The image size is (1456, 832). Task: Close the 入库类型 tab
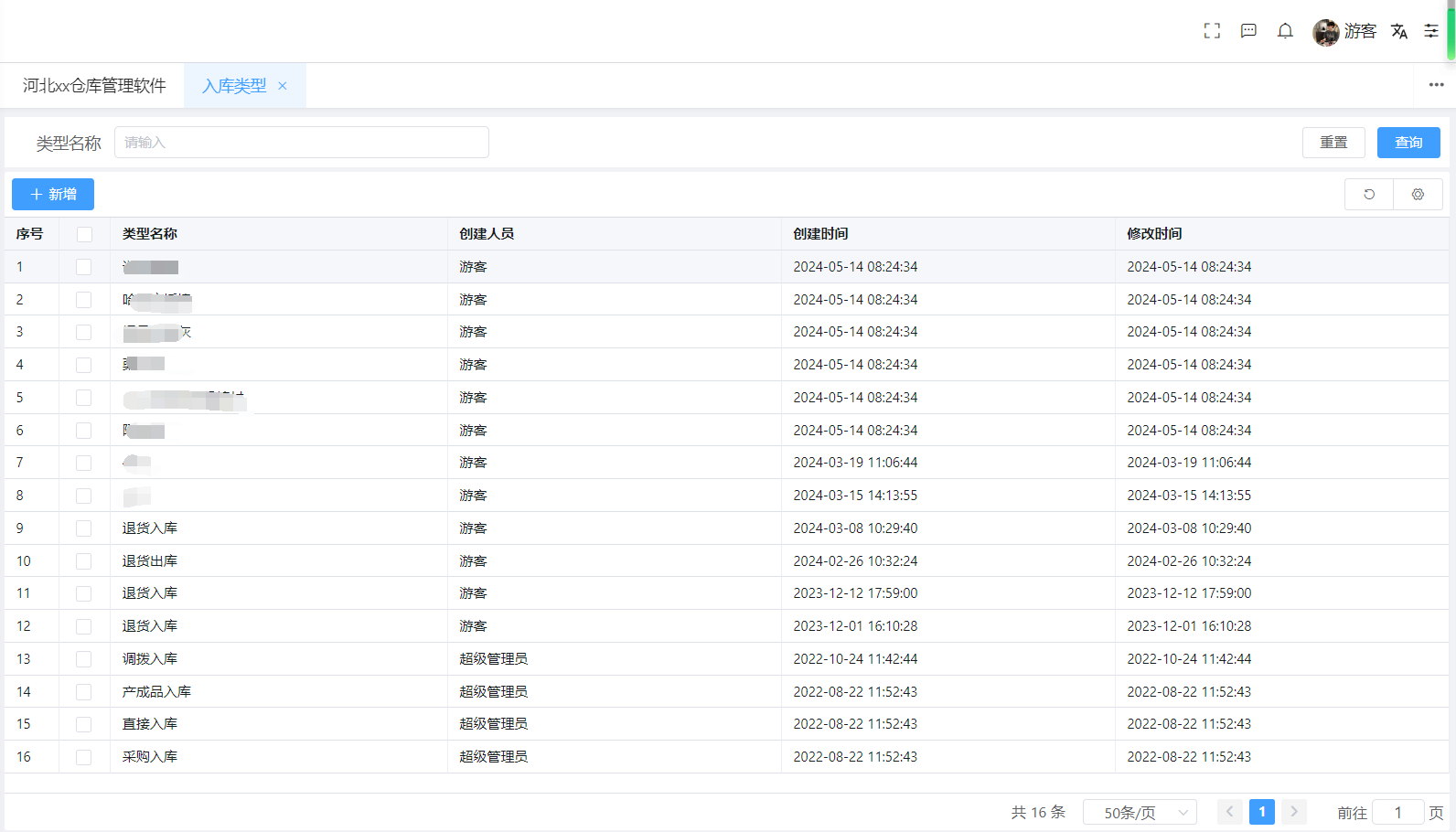click(283, 86)
